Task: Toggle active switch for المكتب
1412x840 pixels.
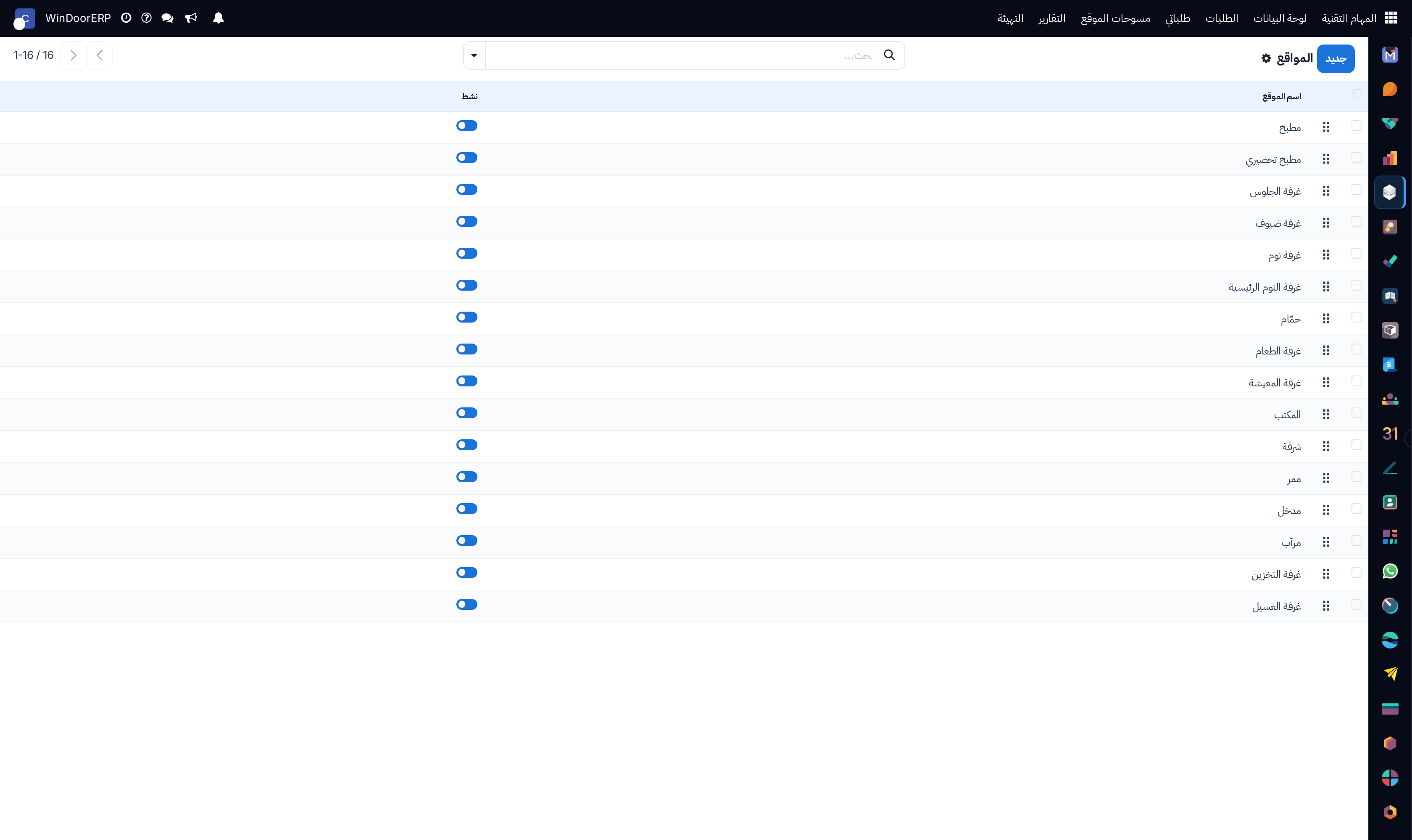Action: coord(467,412)
